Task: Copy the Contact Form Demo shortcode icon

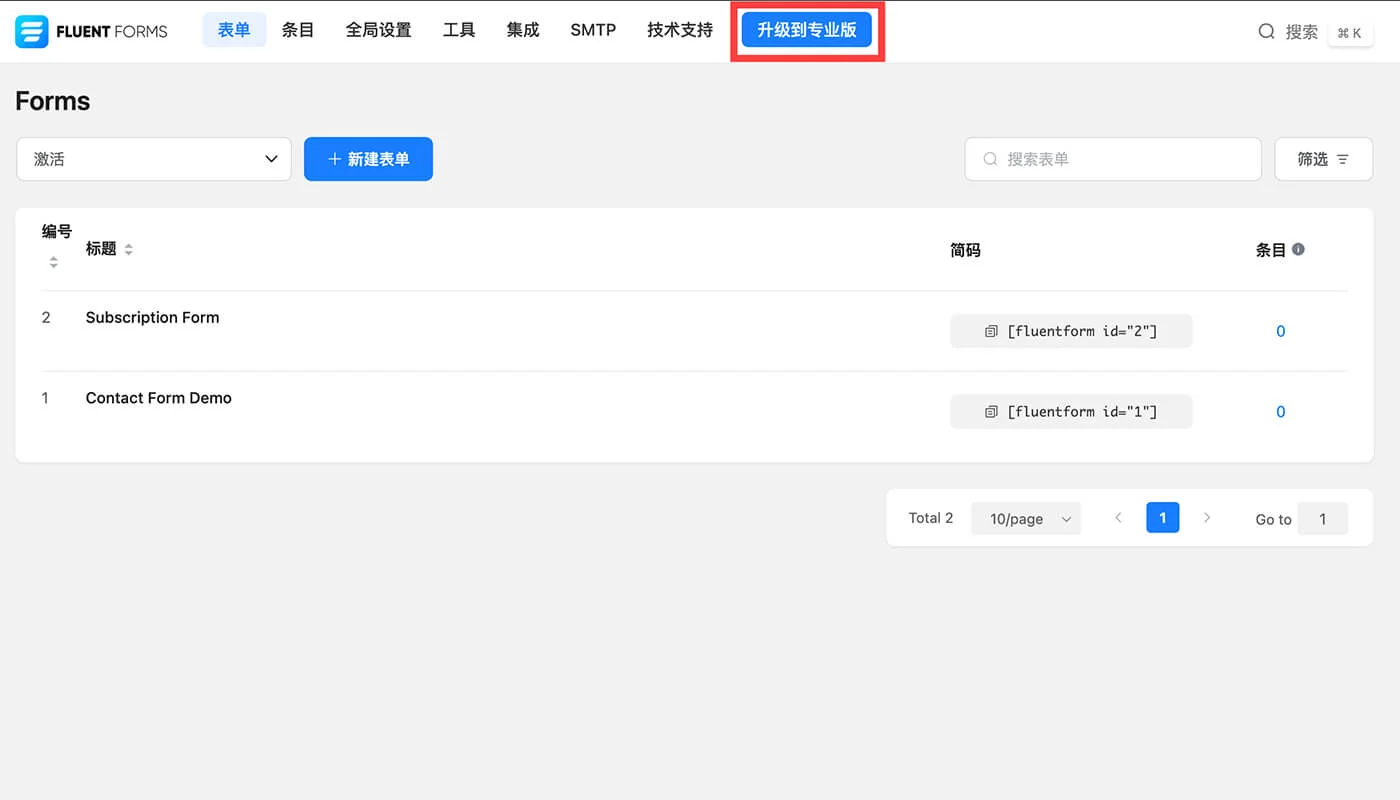Action: [991, 411]
